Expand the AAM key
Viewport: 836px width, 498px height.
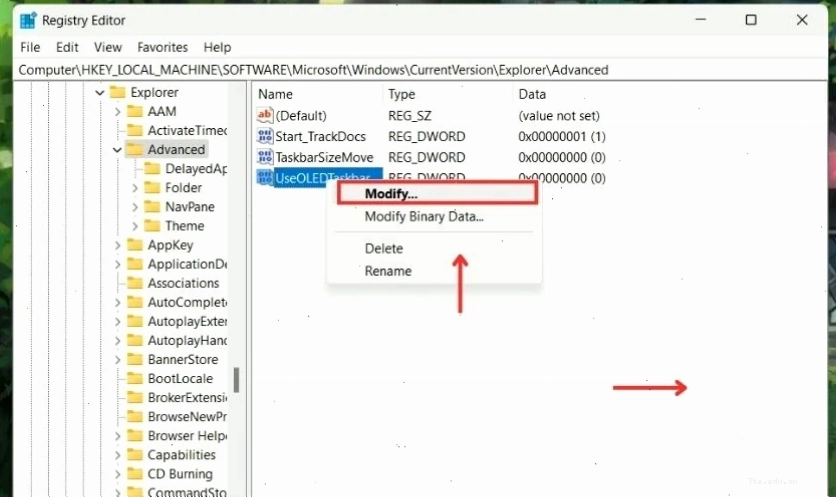tap(117, 111)
